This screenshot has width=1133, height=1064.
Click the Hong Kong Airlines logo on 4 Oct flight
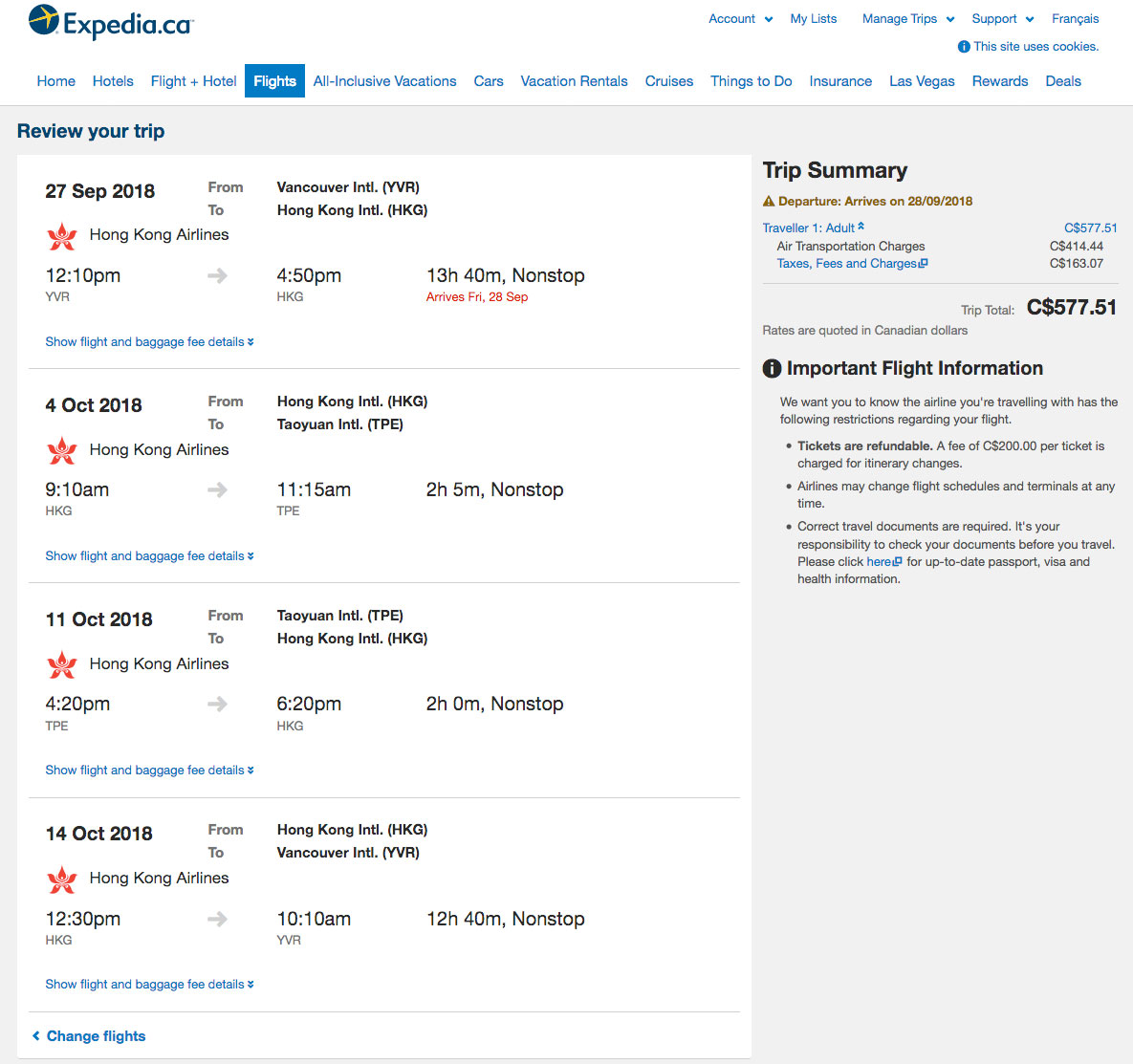61,449
